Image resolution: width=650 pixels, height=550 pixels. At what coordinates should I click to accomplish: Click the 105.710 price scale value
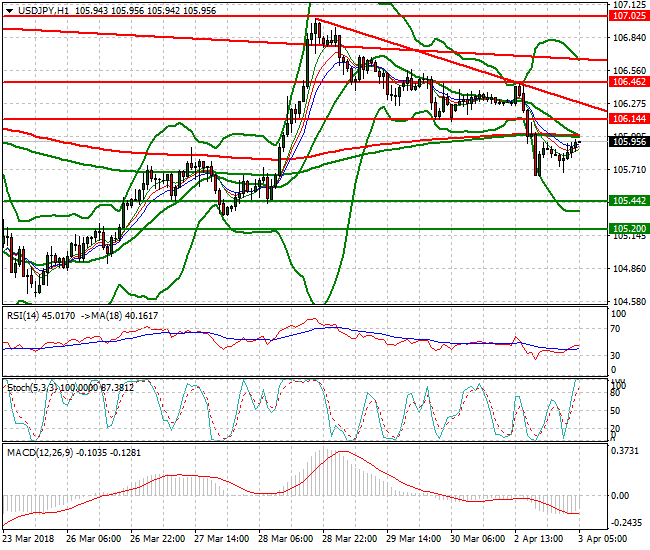point(629,170)
